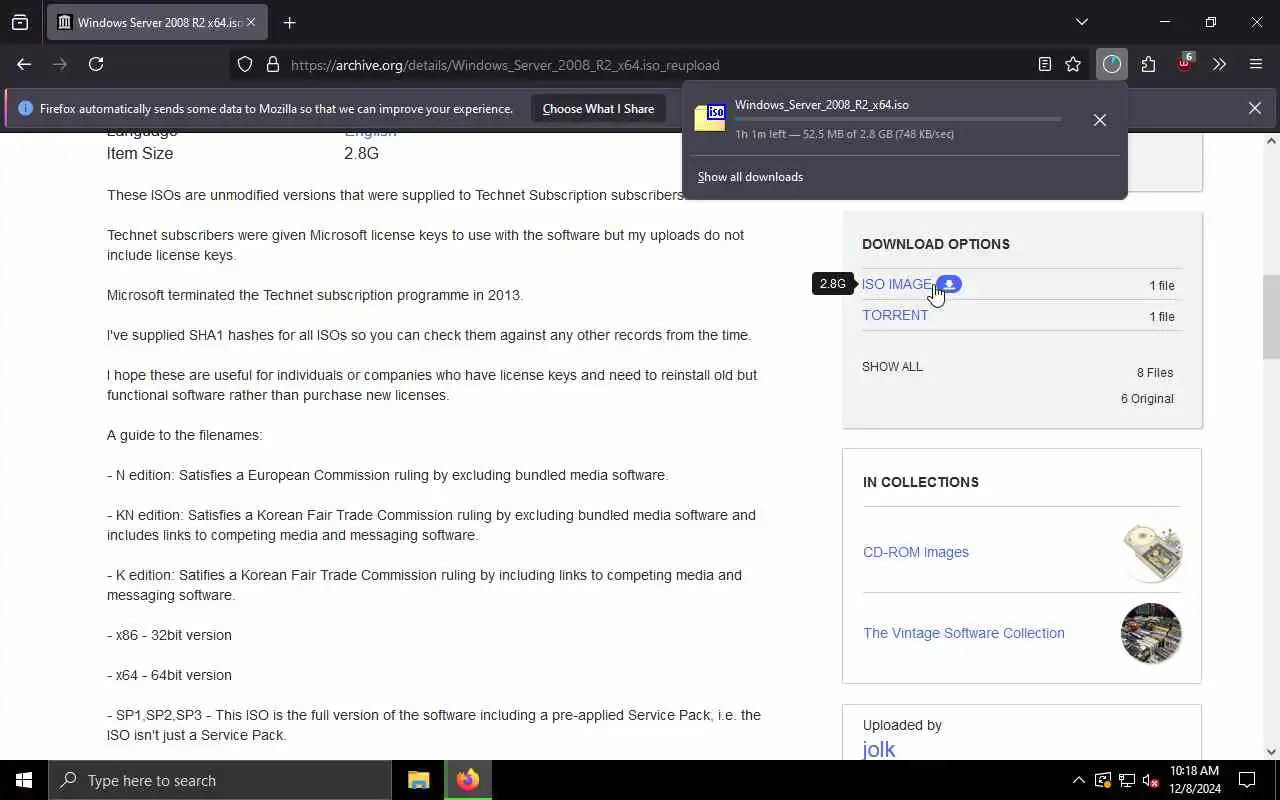This screenshot has width=1280, height=800.
Task: Toggle reader view icon
Action: pyautogui.click(x=1044, y=64)
